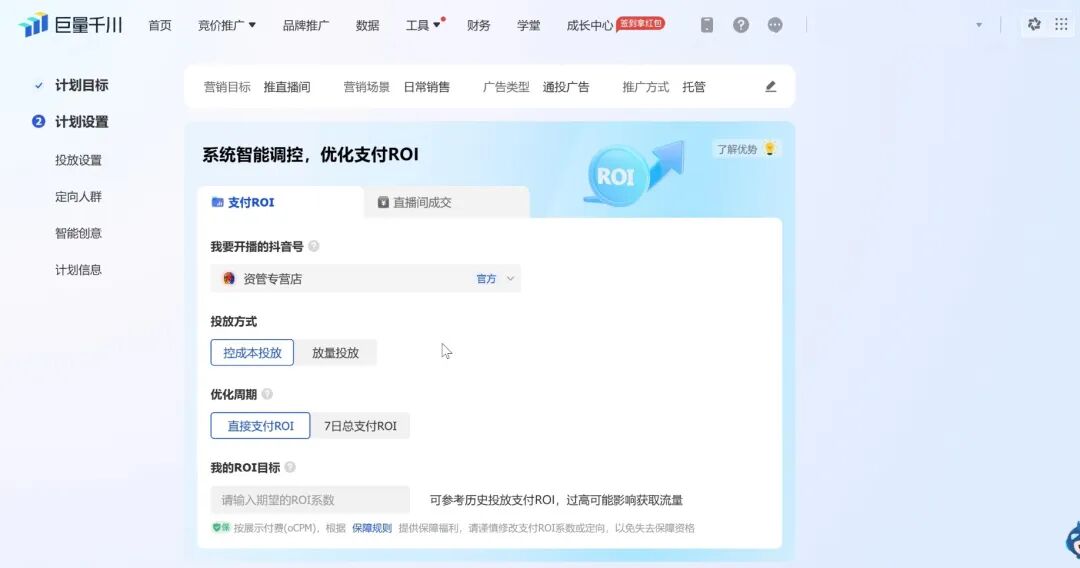Open the 保障规则 link

372,528
